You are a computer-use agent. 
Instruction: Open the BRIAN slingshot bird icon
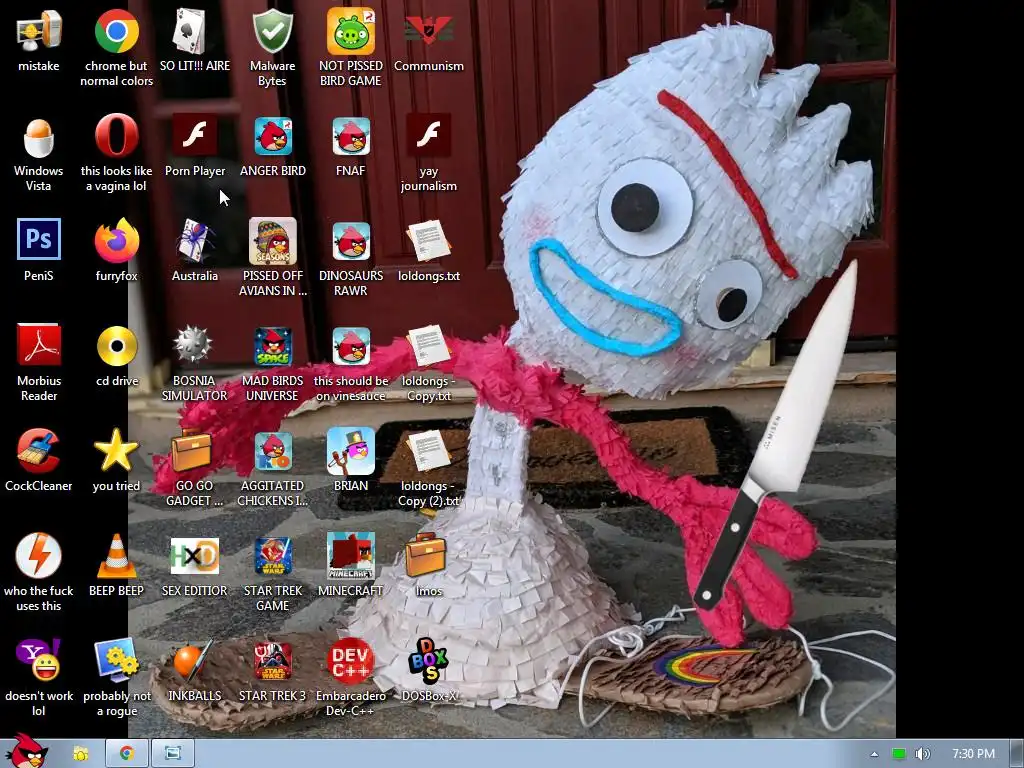(351, 451)
